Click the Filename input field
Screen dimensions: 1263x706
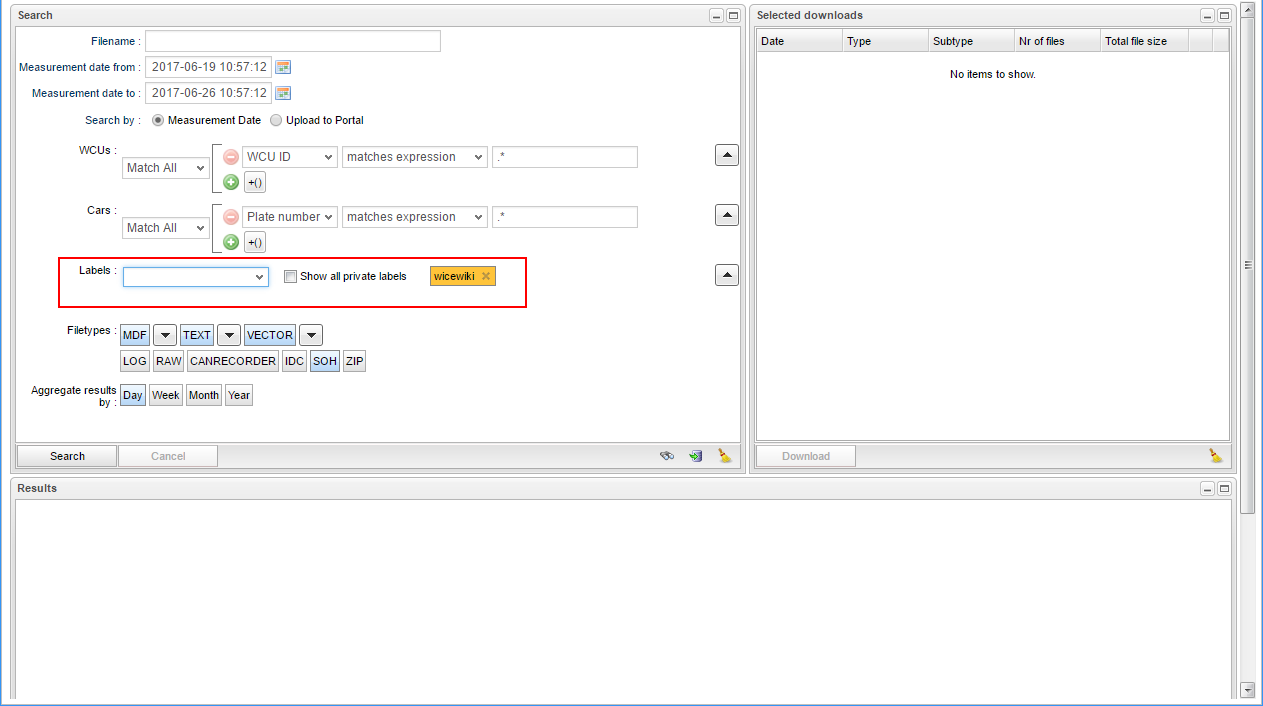click(292, 41)
